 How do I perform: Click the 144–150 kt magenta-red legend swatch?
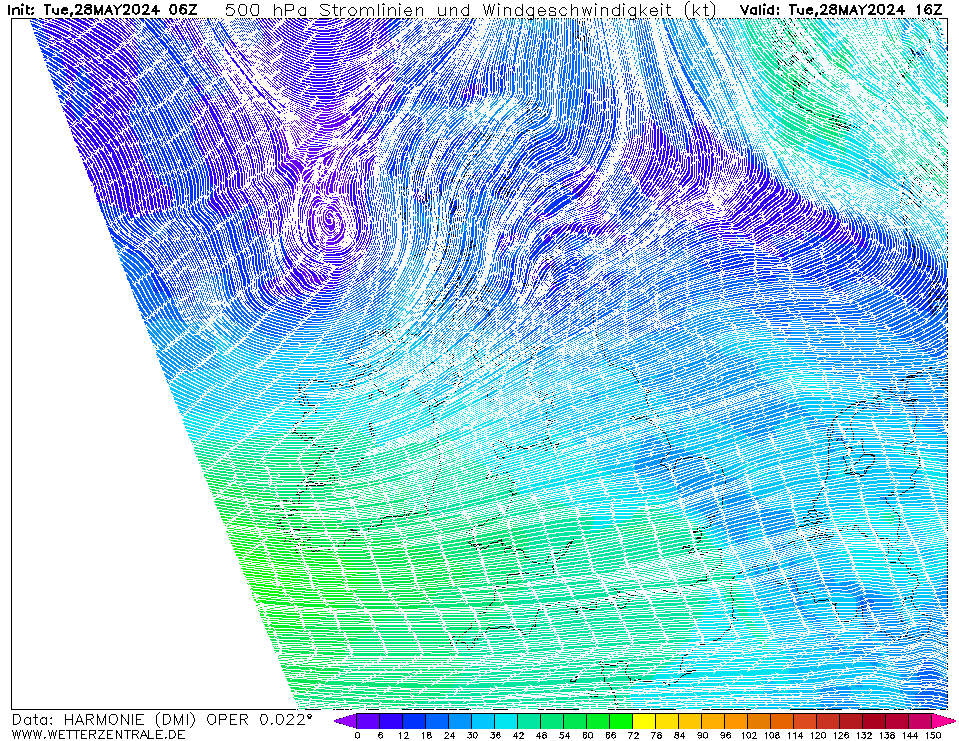(920, 721)
